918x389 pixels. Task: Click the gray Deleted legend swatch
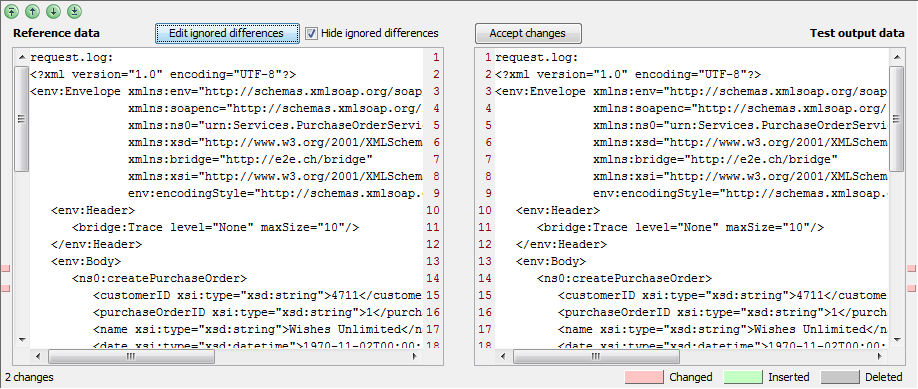click(840, 377)
